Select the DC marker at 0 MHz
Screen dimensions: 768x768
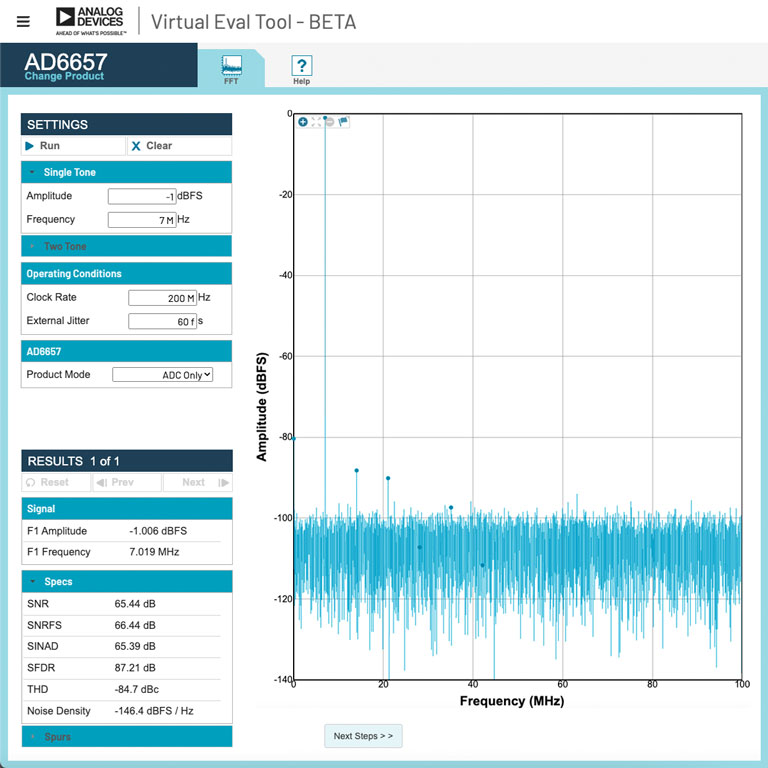294,439
